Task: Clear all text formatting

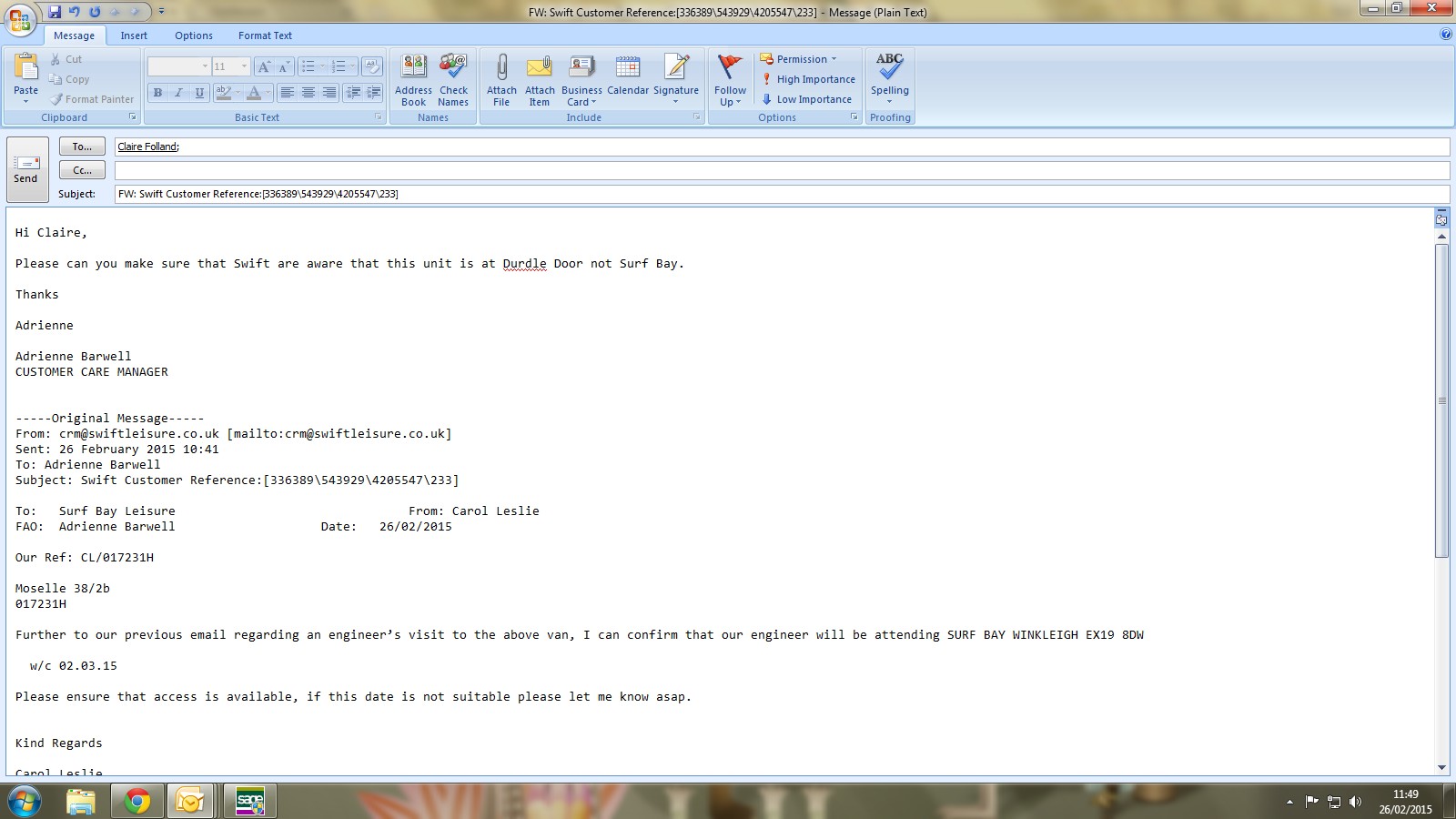Action: 371,66
